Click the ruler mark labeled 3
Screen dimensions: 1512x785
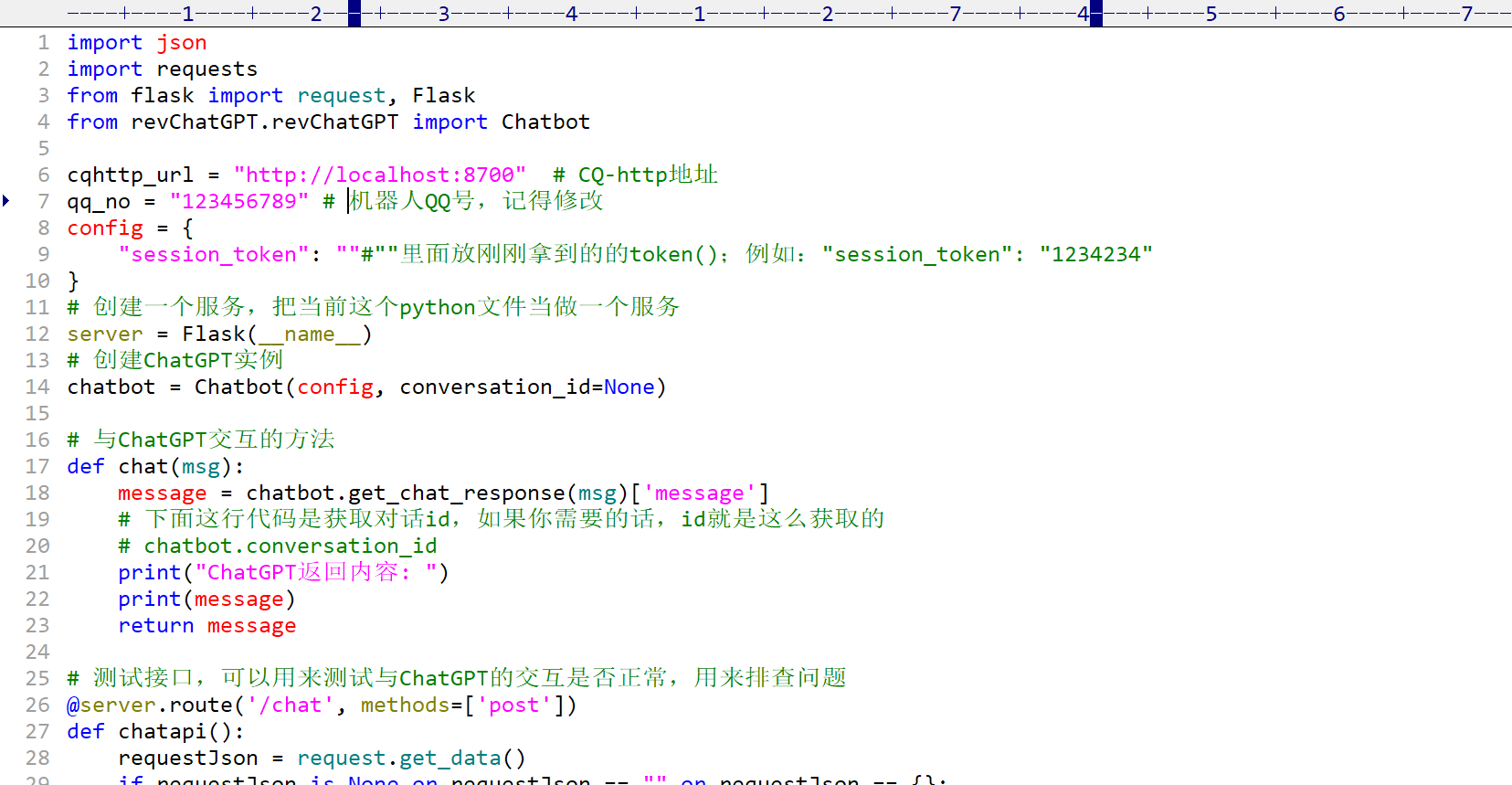pyautogui.click(x=444, y=14)
